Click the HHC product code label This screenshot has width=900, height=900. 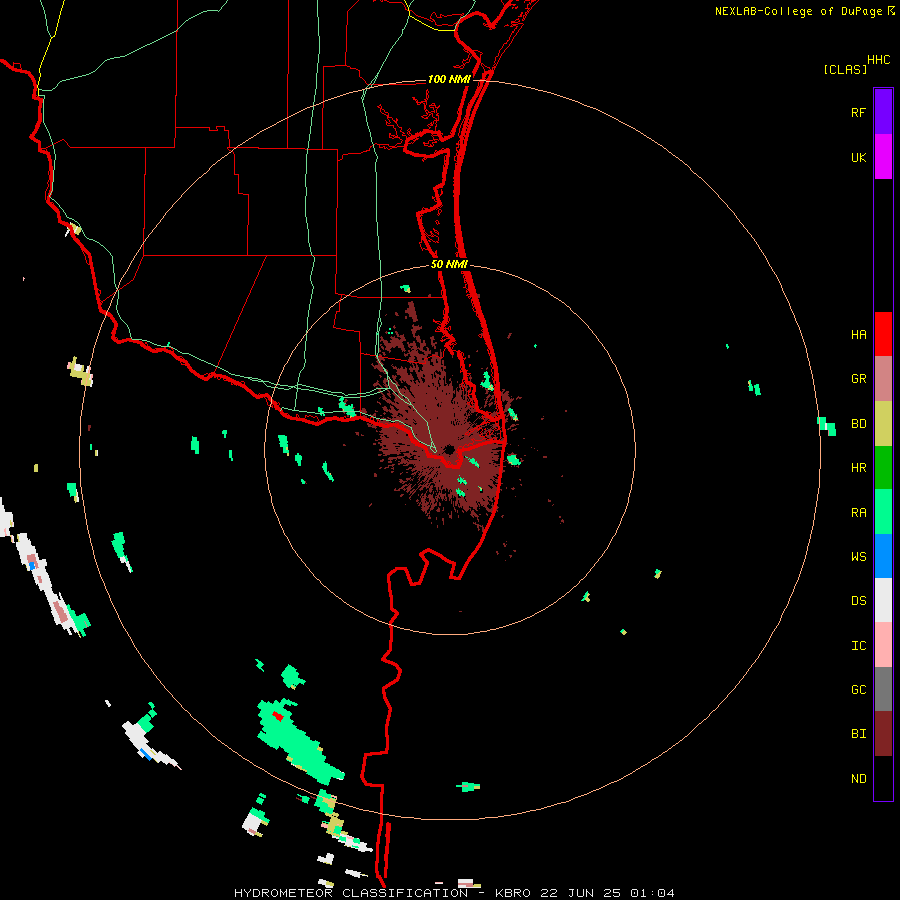(x=878, y=60)
